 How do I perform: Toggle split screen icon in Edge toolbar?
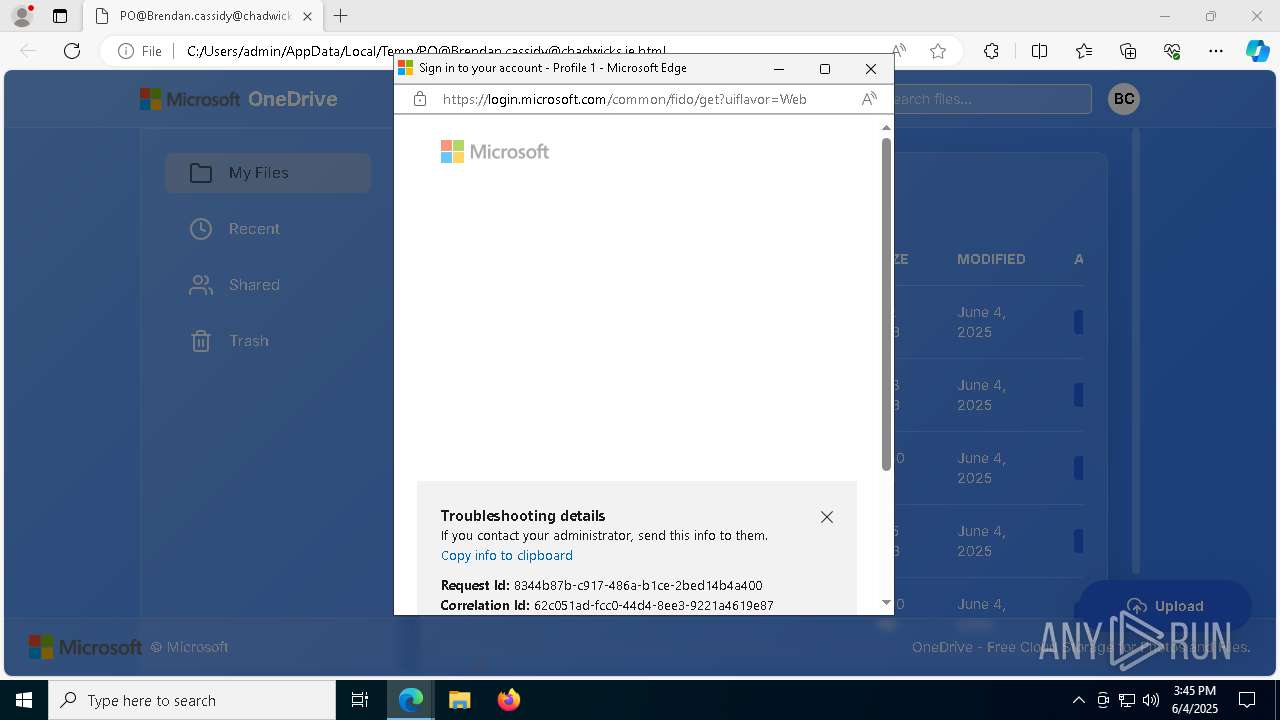pyautogui.click(x=1039, y=51)
